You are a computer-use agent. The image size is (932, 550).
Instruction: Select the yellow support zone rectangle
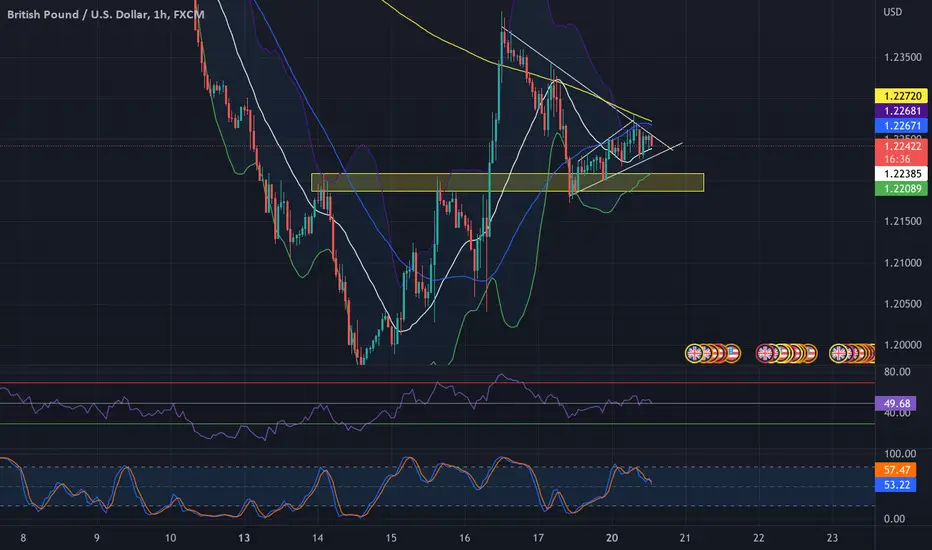pos(508,183)
